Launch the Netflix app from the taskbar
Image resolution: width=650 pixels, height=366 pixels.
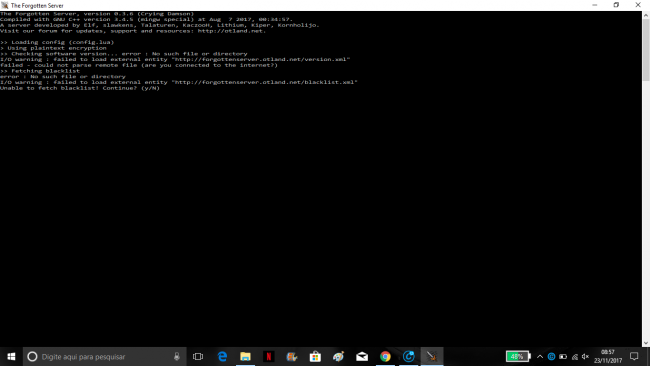tap(269, 356)
